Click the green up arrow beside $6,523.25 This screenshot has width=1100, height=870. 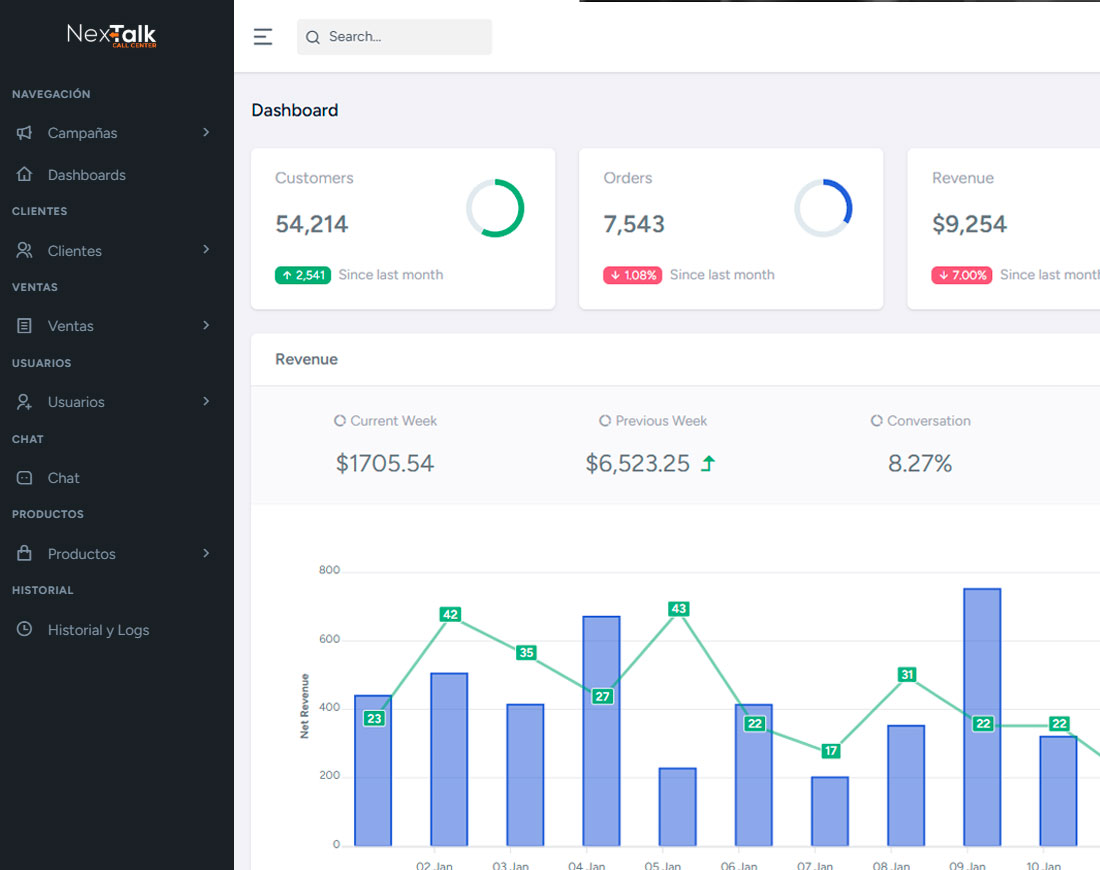point(708,463)
